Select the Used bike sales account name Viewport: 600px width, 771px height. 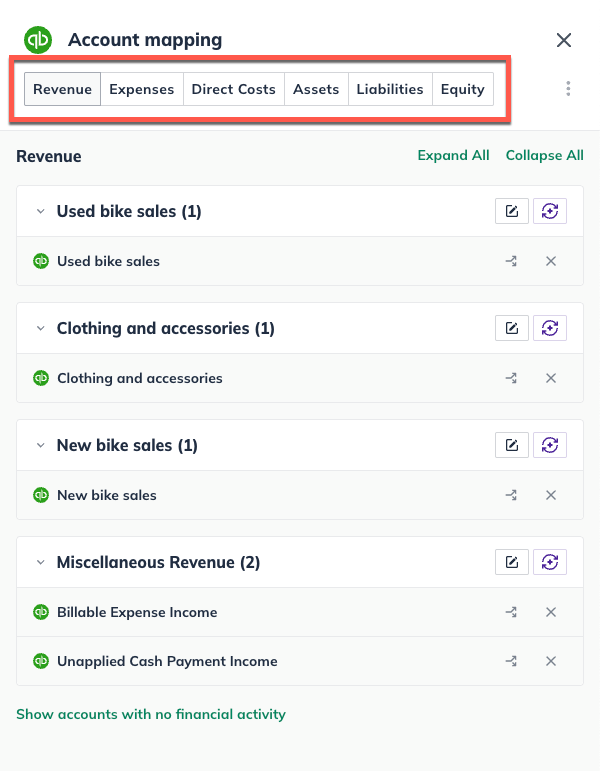tap(108, 261)
